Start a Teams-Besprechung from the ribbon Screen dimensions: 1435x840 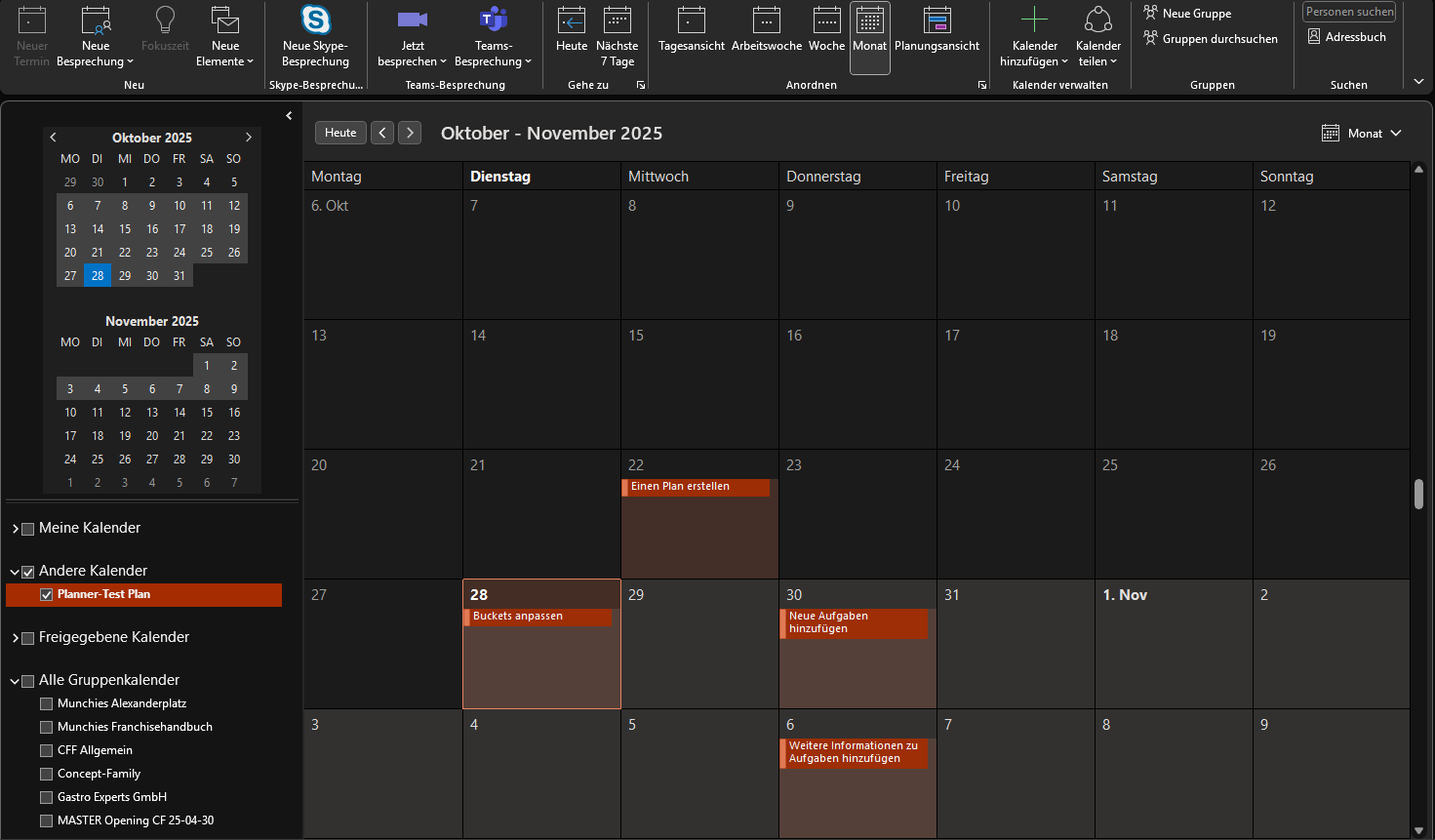point(493,20)
